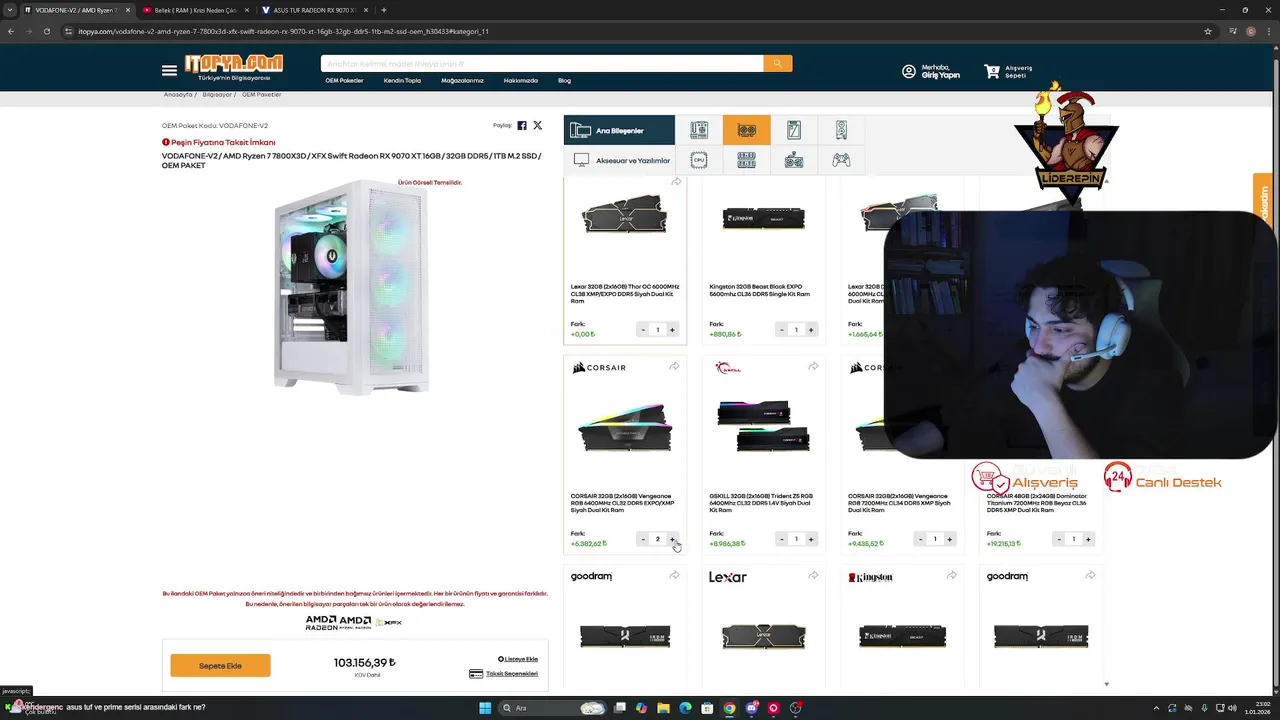Click the share arrow on the Lexar Thor card

tap(676, 182)
